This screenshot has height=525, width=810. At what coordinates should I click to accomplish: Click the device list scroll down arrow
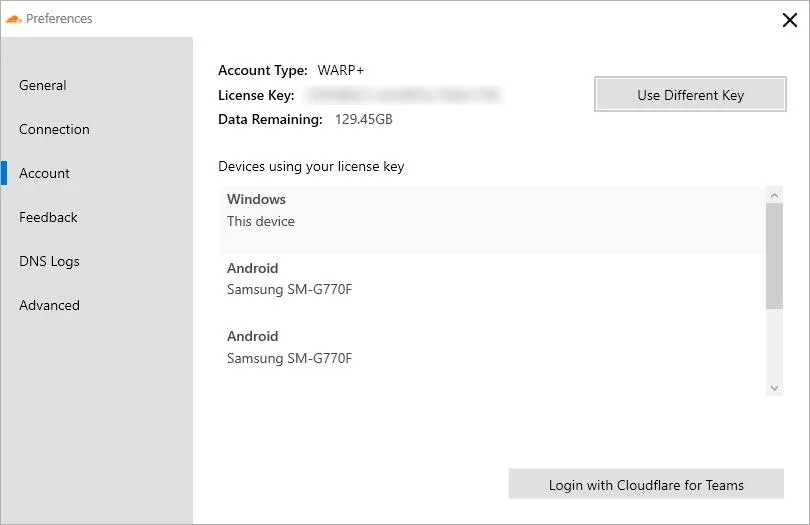tap(774, 388)
